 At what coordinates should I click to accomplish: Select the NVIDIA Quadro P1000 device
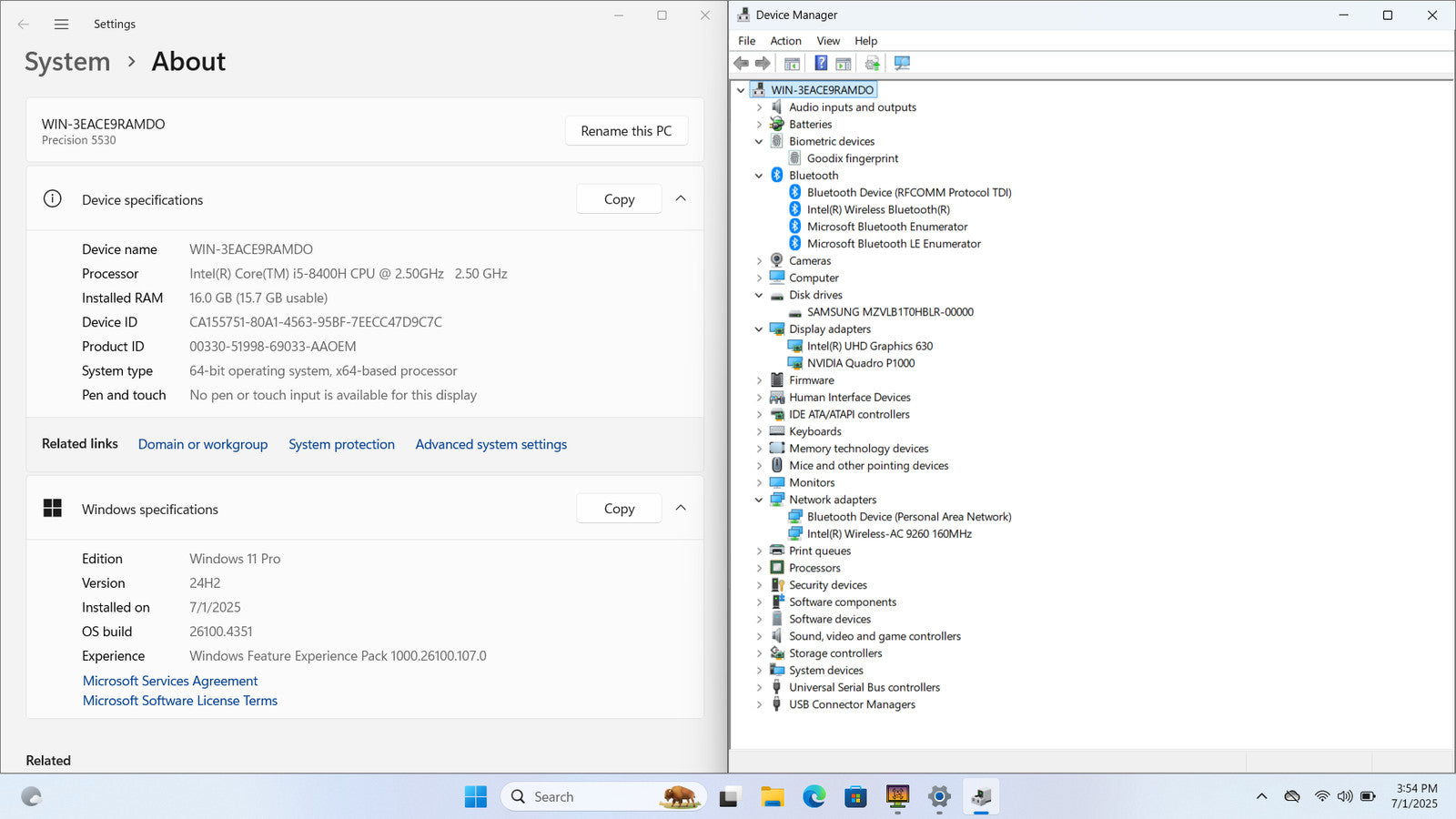[x=860, y=363]
